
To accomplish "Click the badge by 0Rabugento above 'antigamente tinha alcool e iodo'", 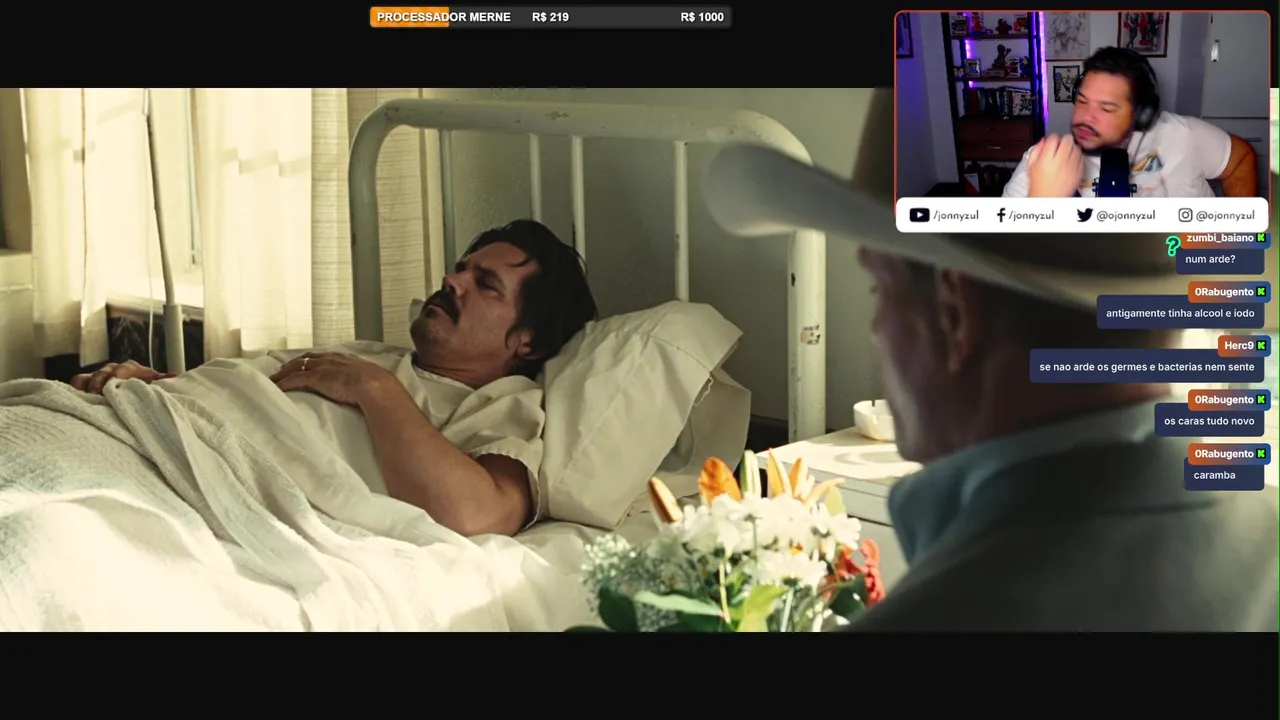I will pyautogui.click(x=1261, y=292).
